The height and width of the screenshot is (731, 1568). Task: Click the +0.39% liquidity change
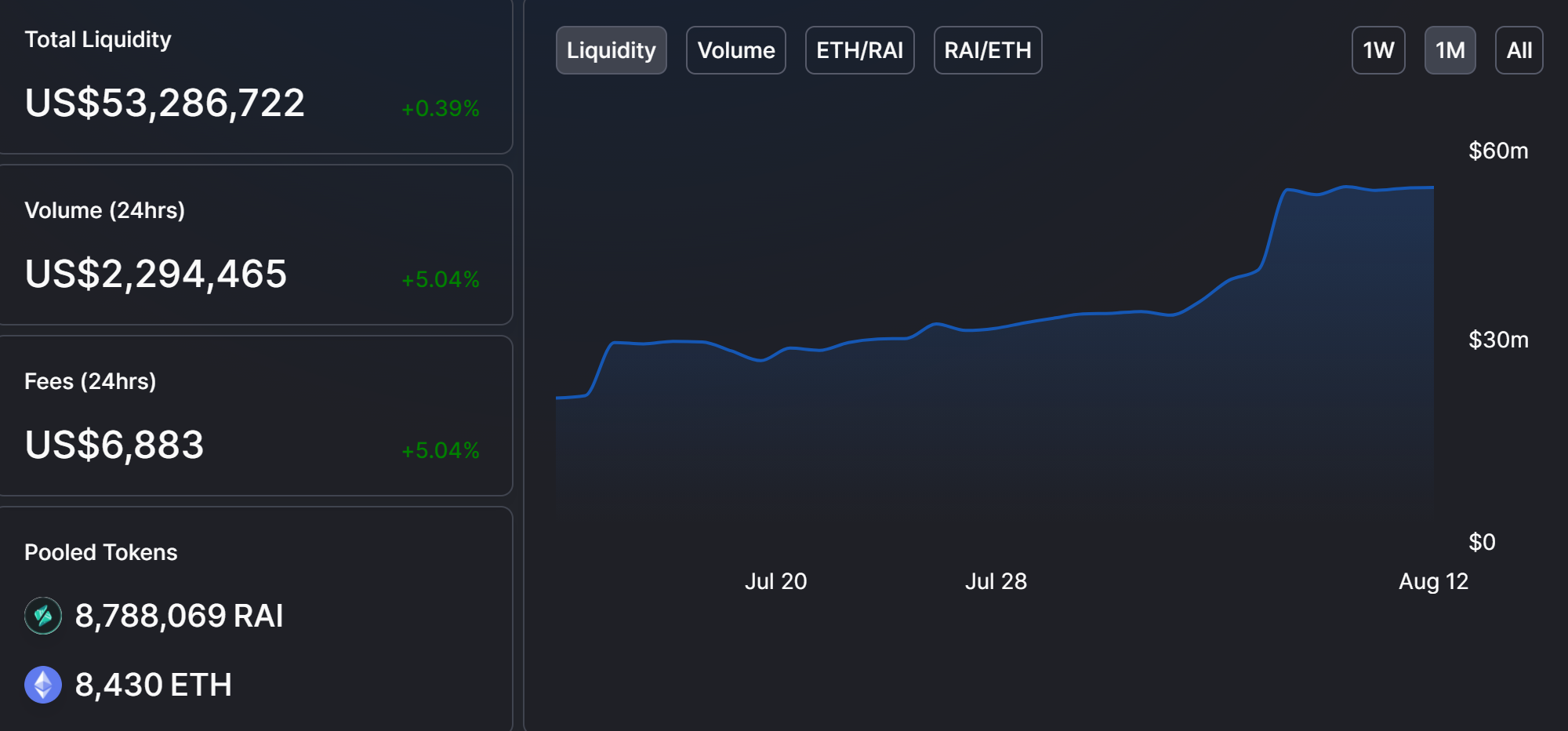[441, 108]
